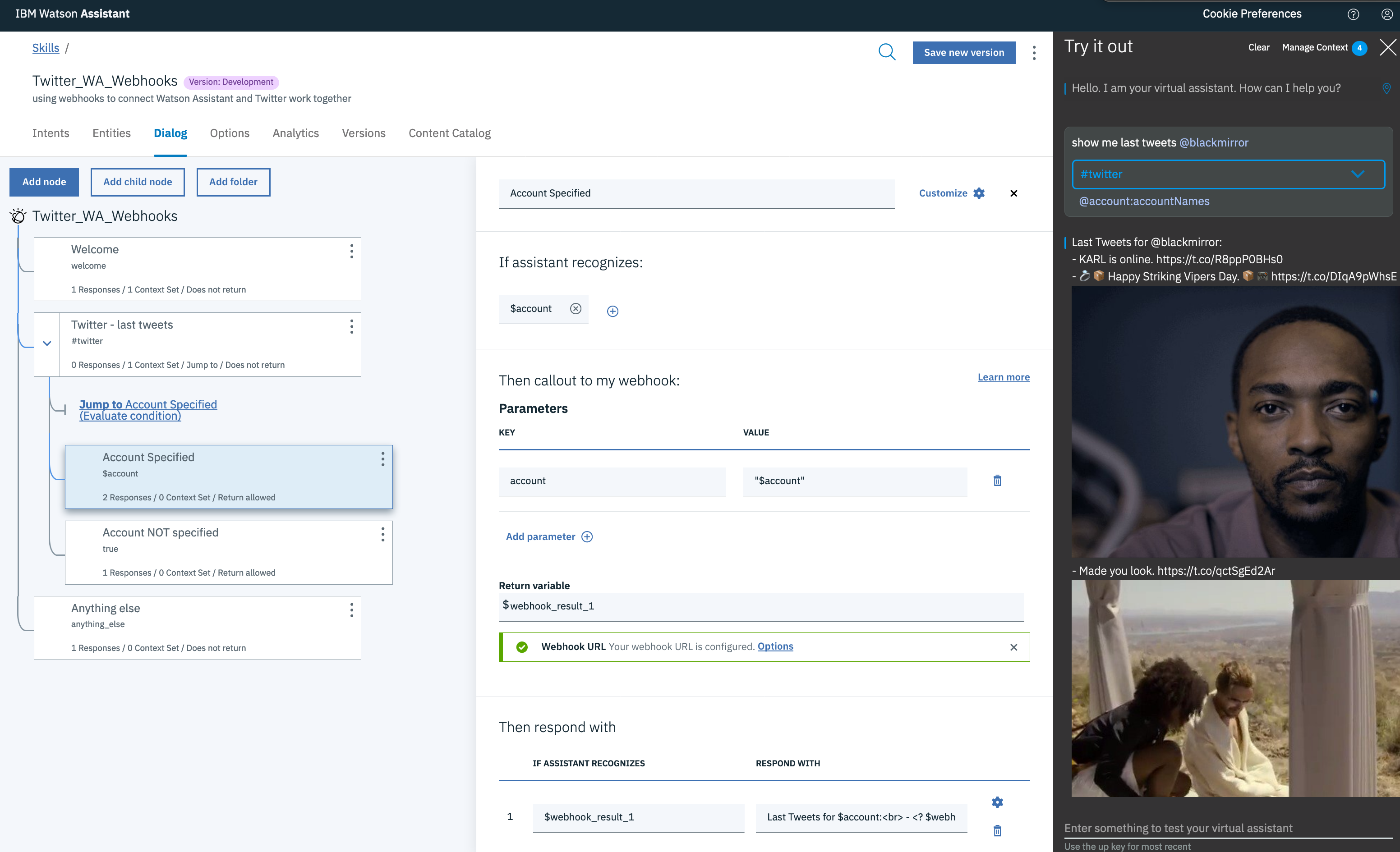Image resolution: width=1400 pixels, height=852 pixels.
Task: Switch to the Intents tab
Action: tap(51, 133)
